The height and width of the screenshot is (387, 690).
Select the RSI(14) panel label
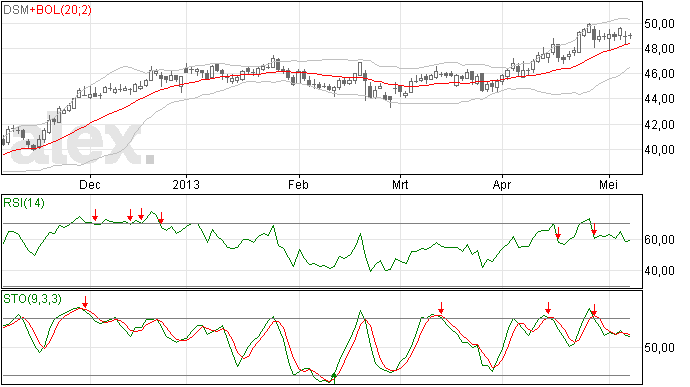tap(24, 203)
